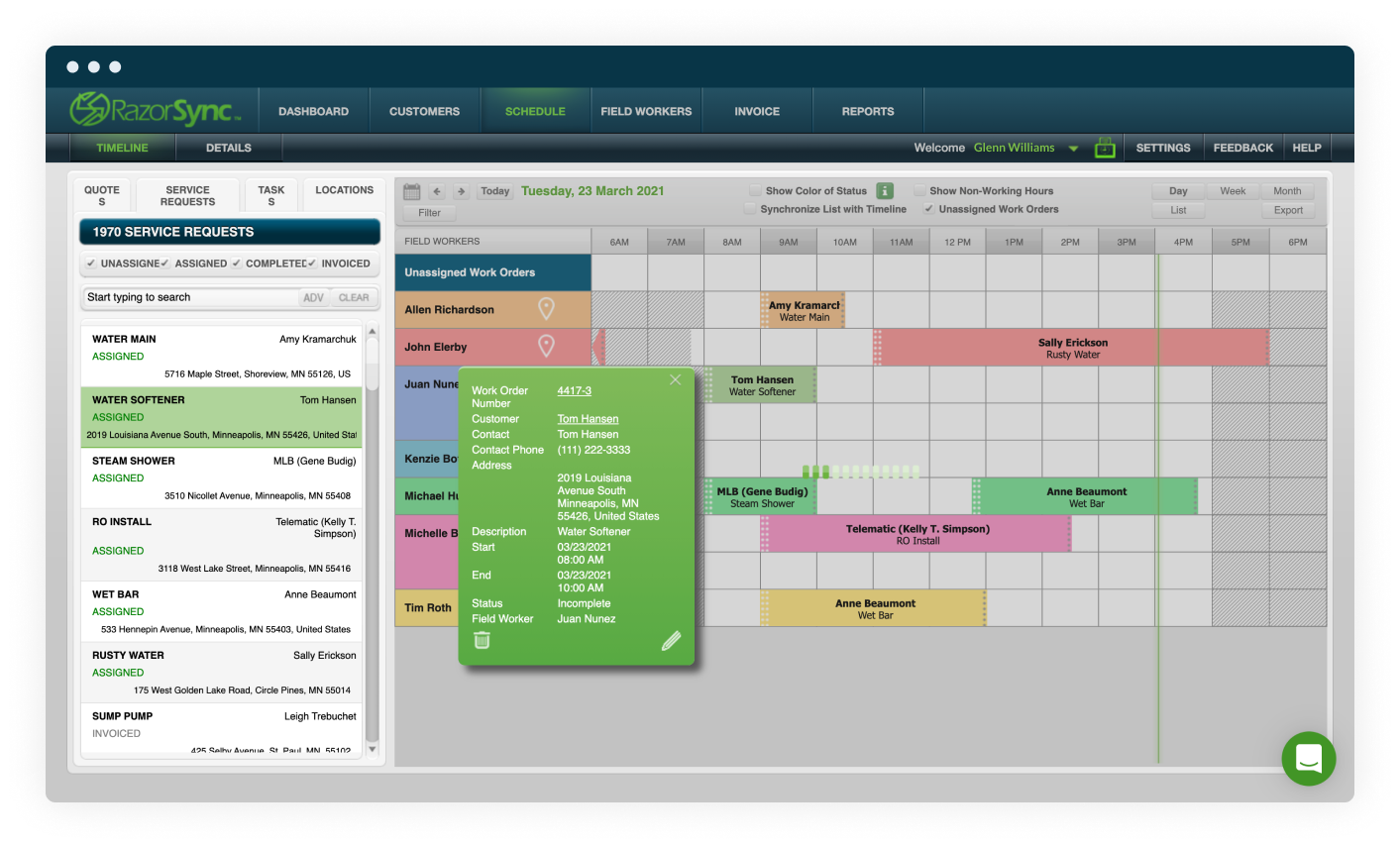
Task: Open work order number 4417-3 link
Action: (x=574, y=390)
